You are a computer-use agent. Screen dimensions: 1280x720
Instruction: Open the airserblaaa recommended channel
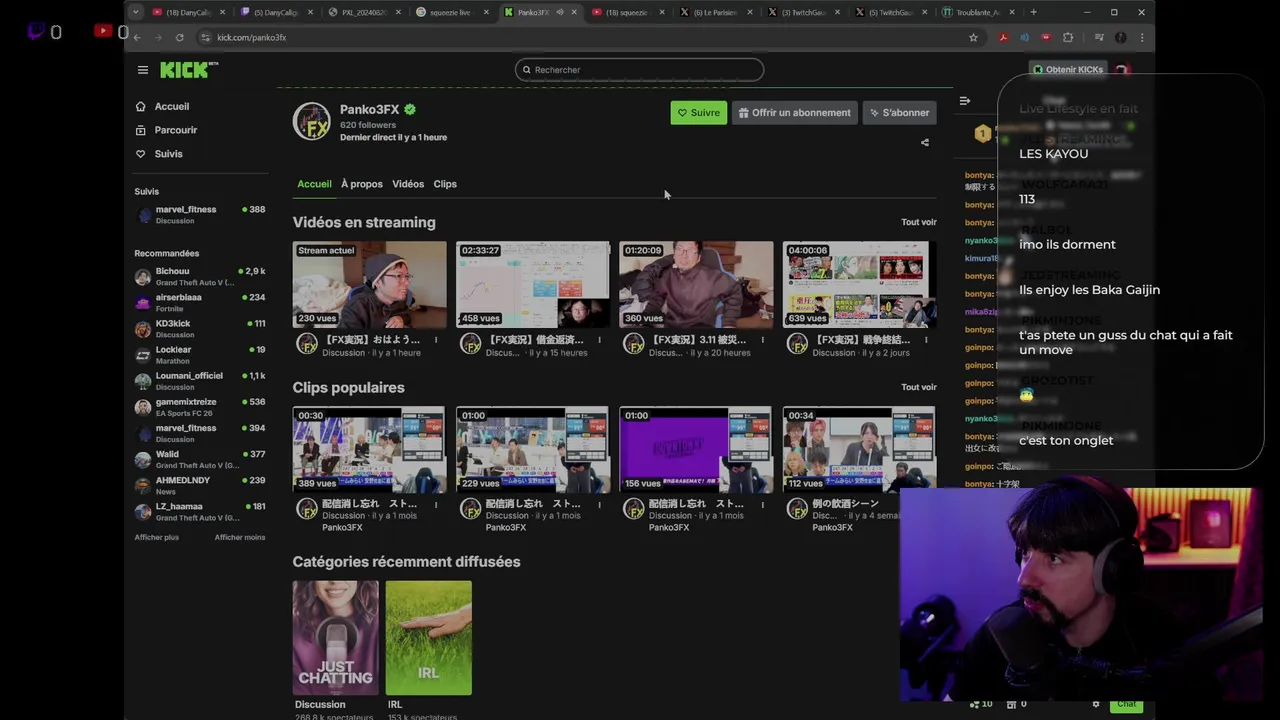click(x=200, y=303)
